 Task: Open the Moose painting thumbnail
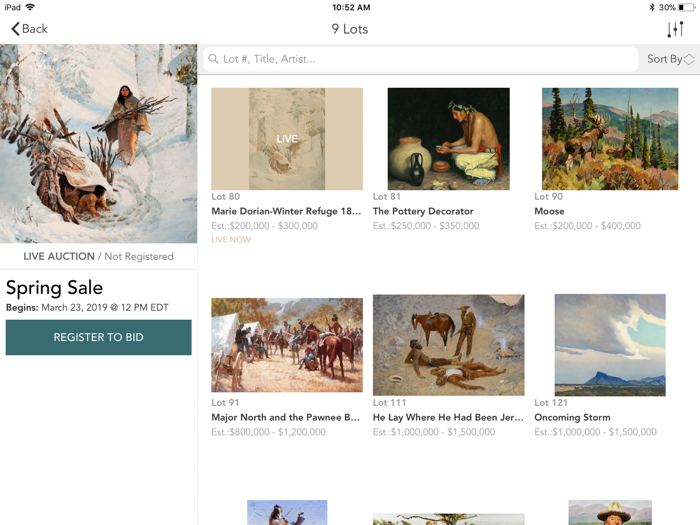pyautogui.click(x=610, y=139)
